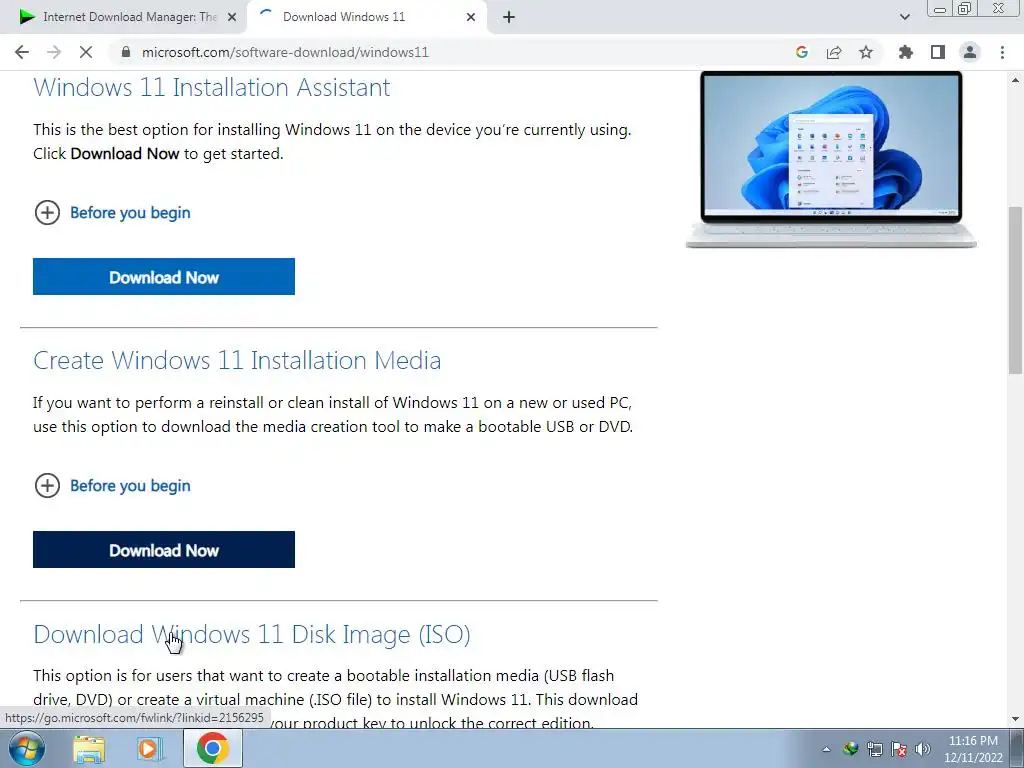The image size is (1024, 768).
Task: Download Now for Create Installation Media
Action: tap(164, 550)
